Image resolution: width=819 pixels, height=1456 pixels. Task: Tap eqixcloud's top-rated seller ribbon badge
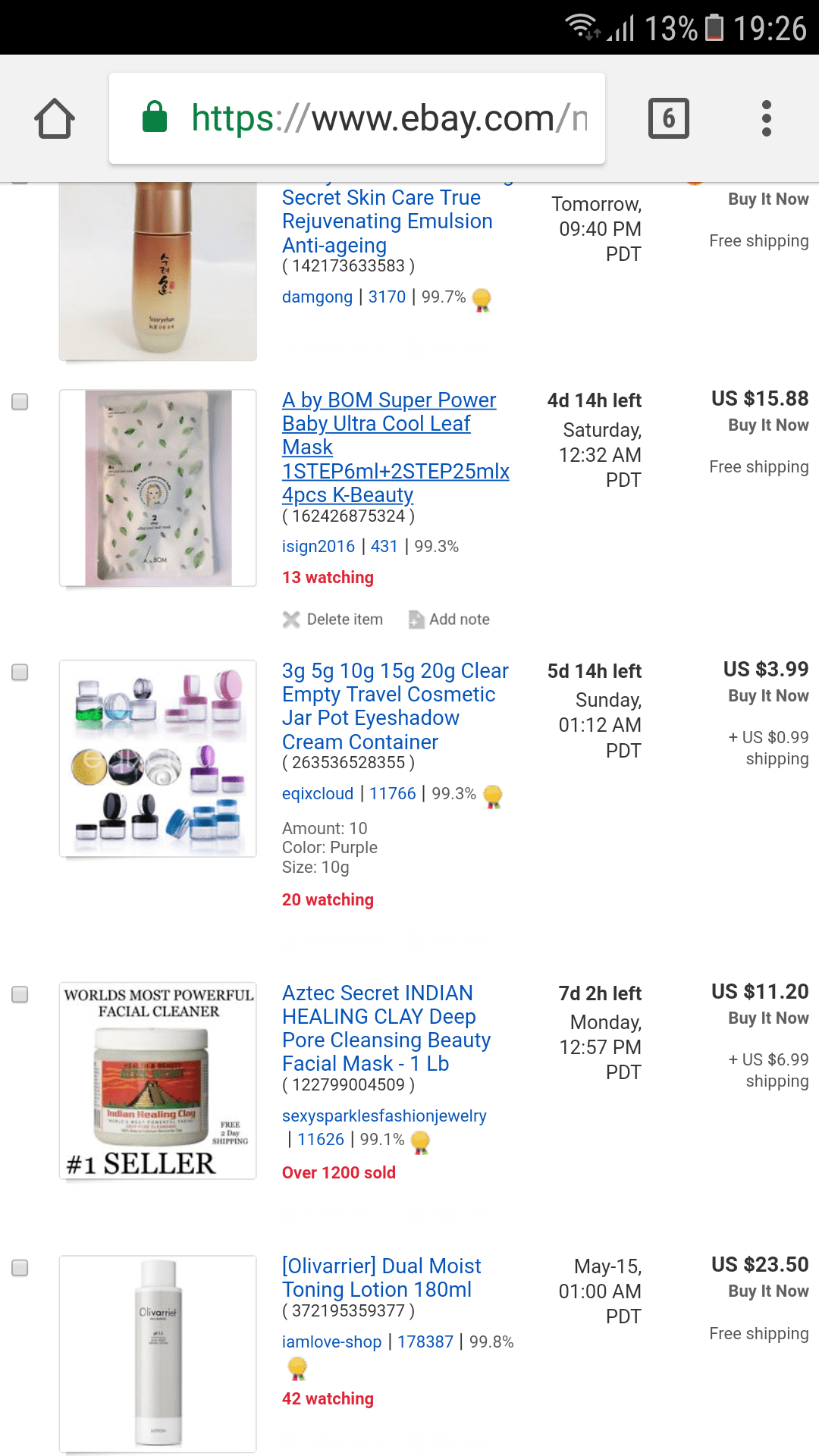(493, 796)
